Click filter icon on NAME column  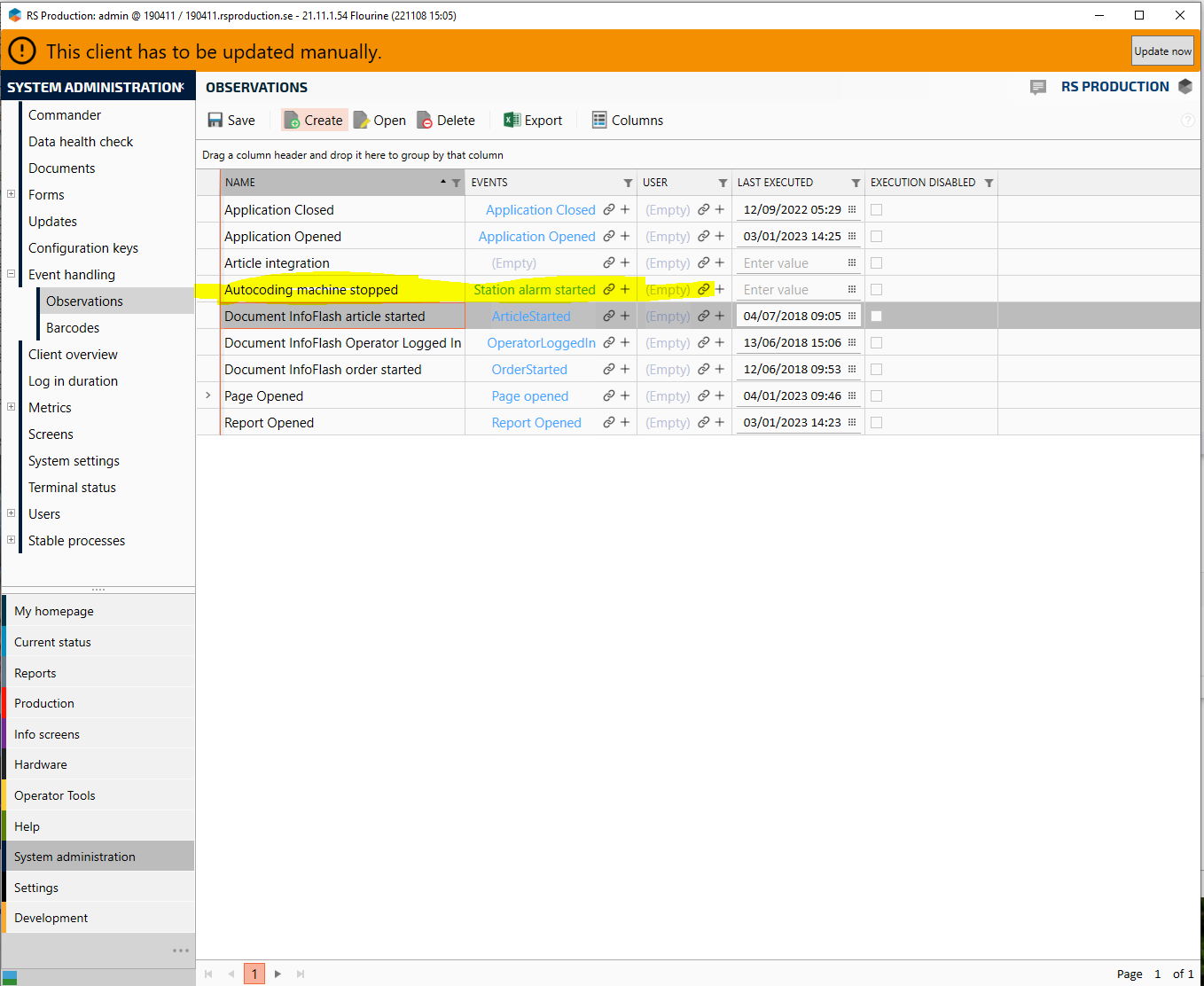click(457, 184)
